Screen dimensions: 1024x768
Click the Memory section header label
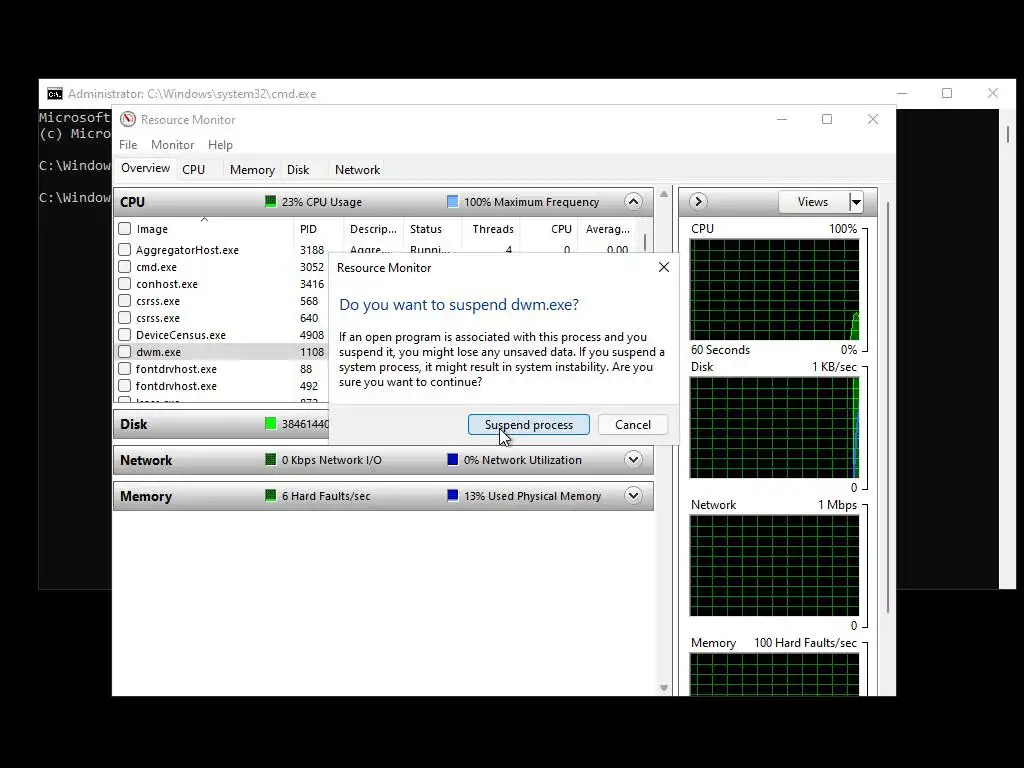point(146,496)
